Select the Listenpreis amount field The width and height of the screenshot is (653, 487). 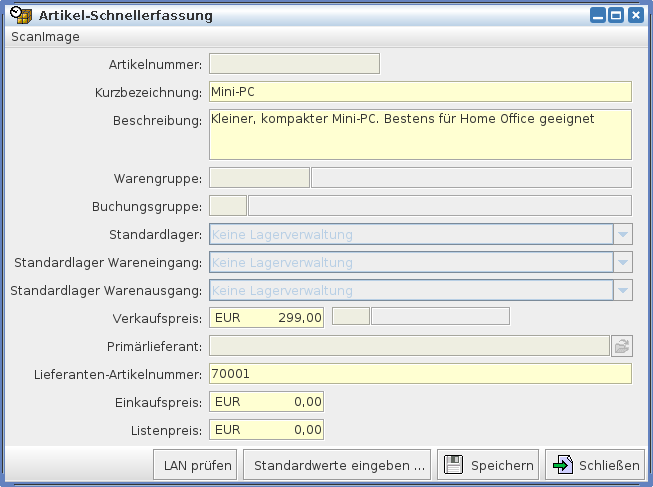266,430
